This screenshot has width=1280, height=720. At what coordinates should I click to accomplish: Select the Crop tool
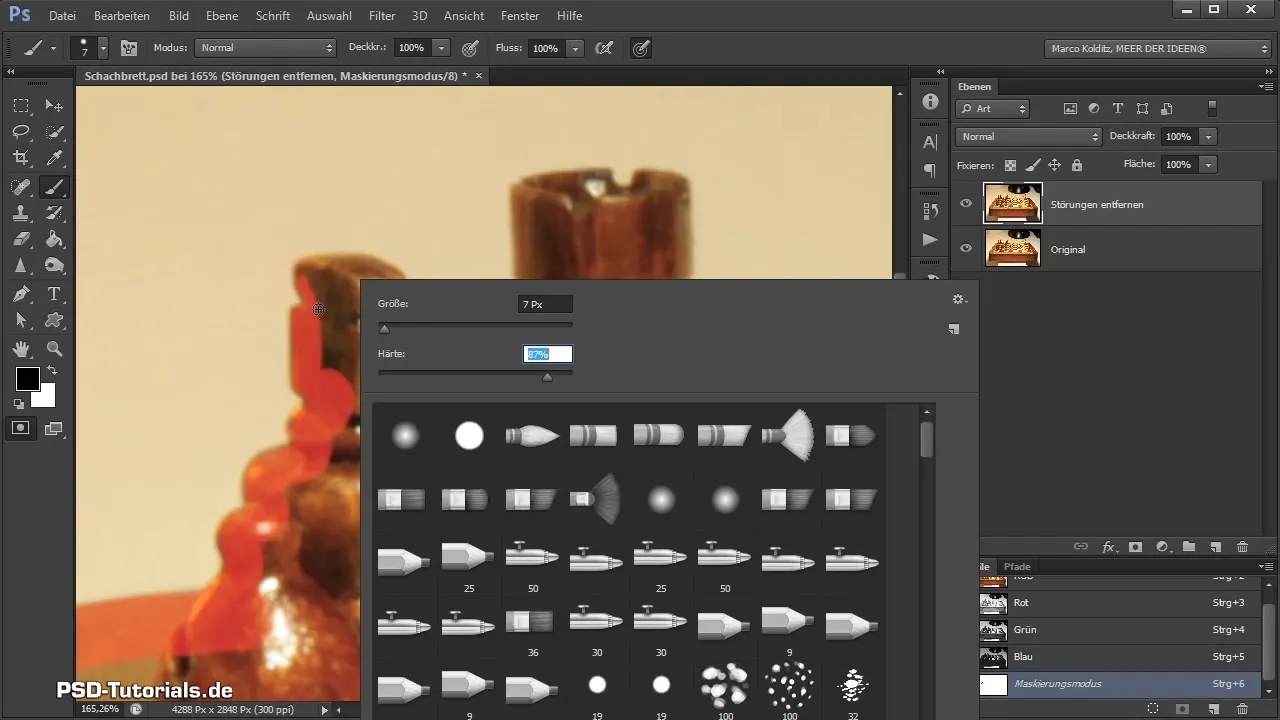21,158
